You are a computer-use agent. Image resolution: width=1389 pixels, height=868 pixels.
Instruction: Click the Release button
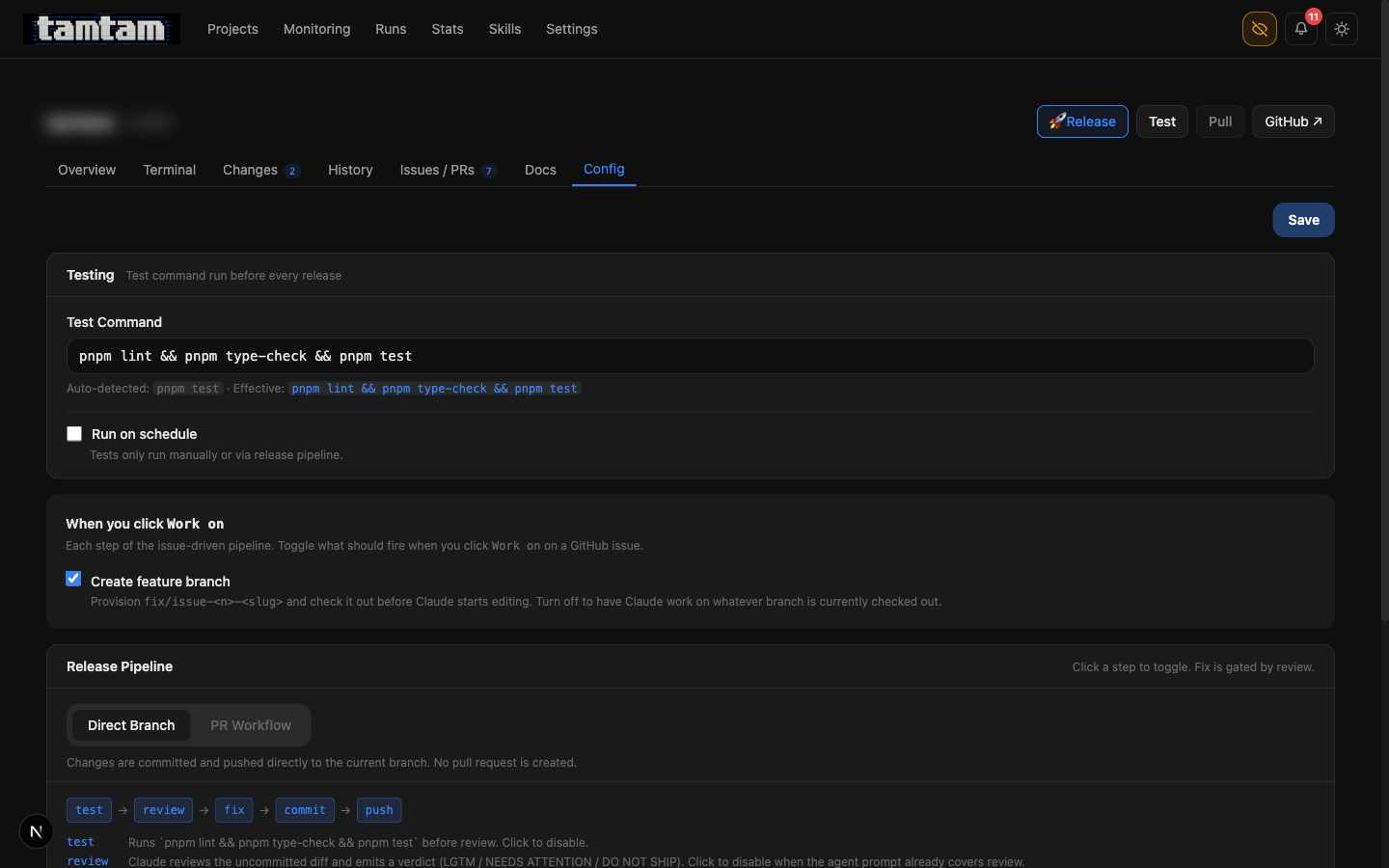tap(1082, 122)
